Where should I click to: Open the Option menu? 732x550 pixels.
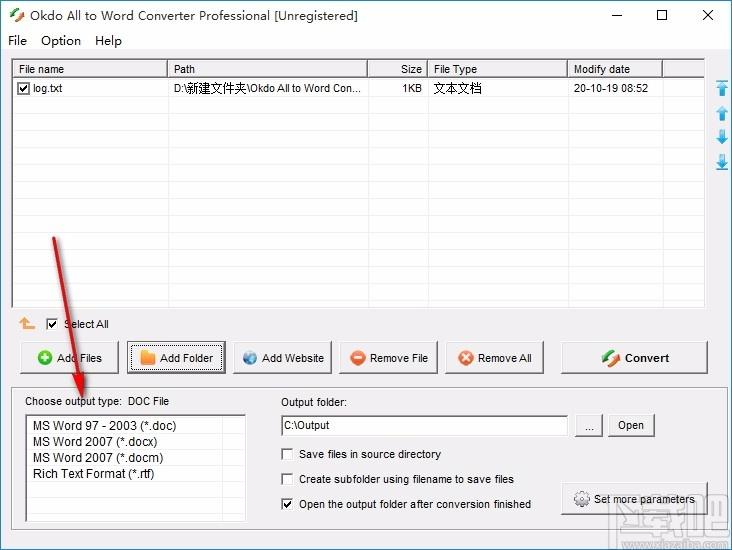coord(61,41)
